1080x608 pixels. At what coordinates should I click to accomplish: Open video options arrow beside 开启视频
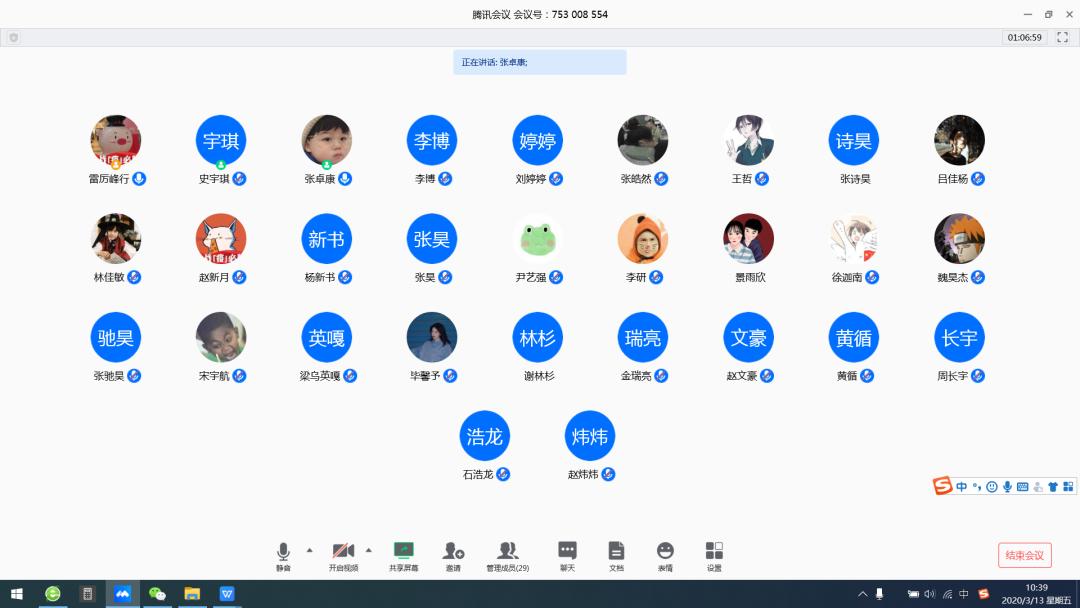coord(368,550)
